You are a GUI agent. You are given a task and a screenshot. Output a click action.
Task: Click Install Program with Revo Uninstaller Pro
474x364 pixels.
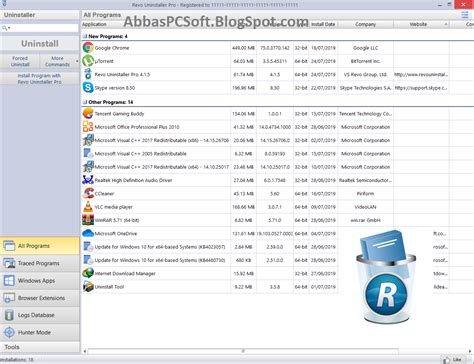click(40, 79)
